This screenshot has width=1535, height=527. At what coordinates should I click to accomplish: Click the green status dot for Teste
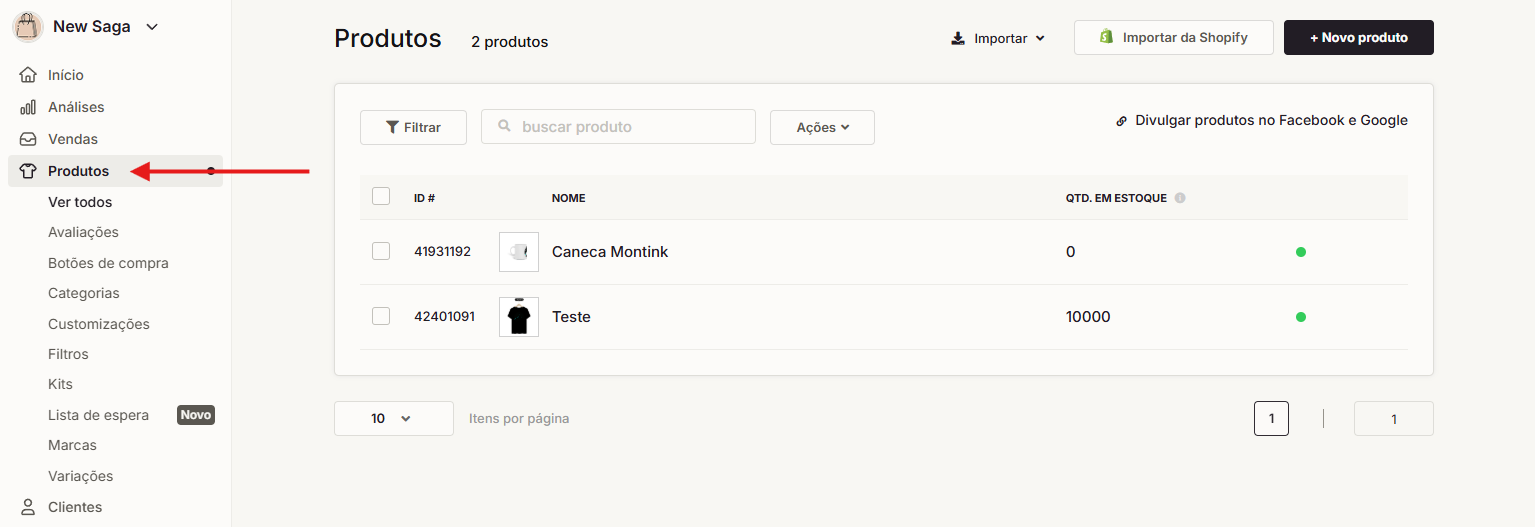point(1300,317)
